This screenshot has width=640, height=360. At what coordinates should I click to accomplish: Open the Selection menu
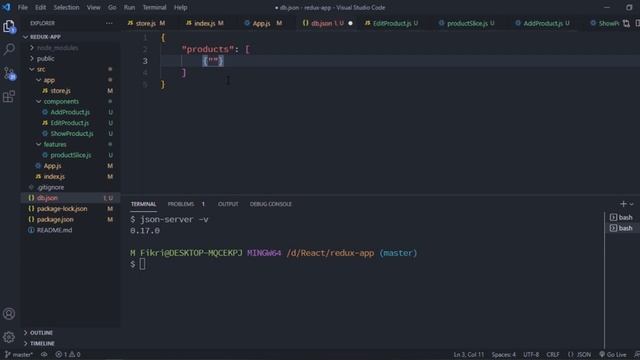67,7
